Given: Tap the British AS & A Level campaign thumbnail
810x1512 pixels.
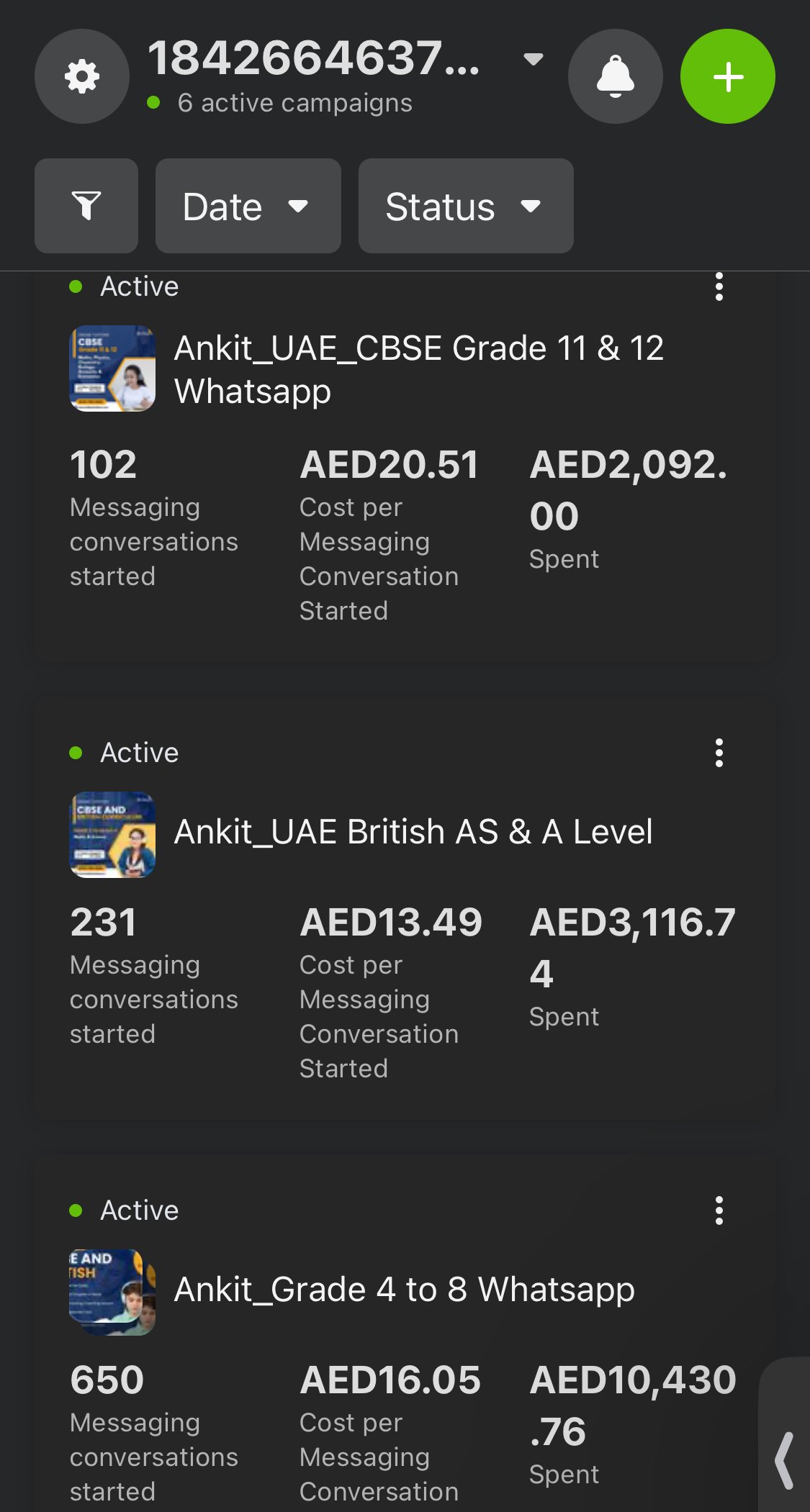Looking at the screenshot, I should point(112,835).
